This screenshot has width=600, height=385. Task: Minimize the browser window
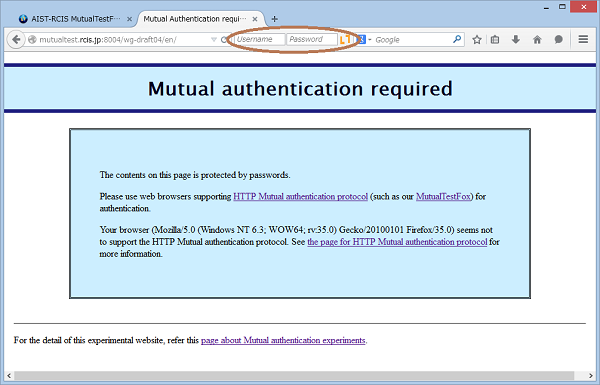[x=546, y=7]
